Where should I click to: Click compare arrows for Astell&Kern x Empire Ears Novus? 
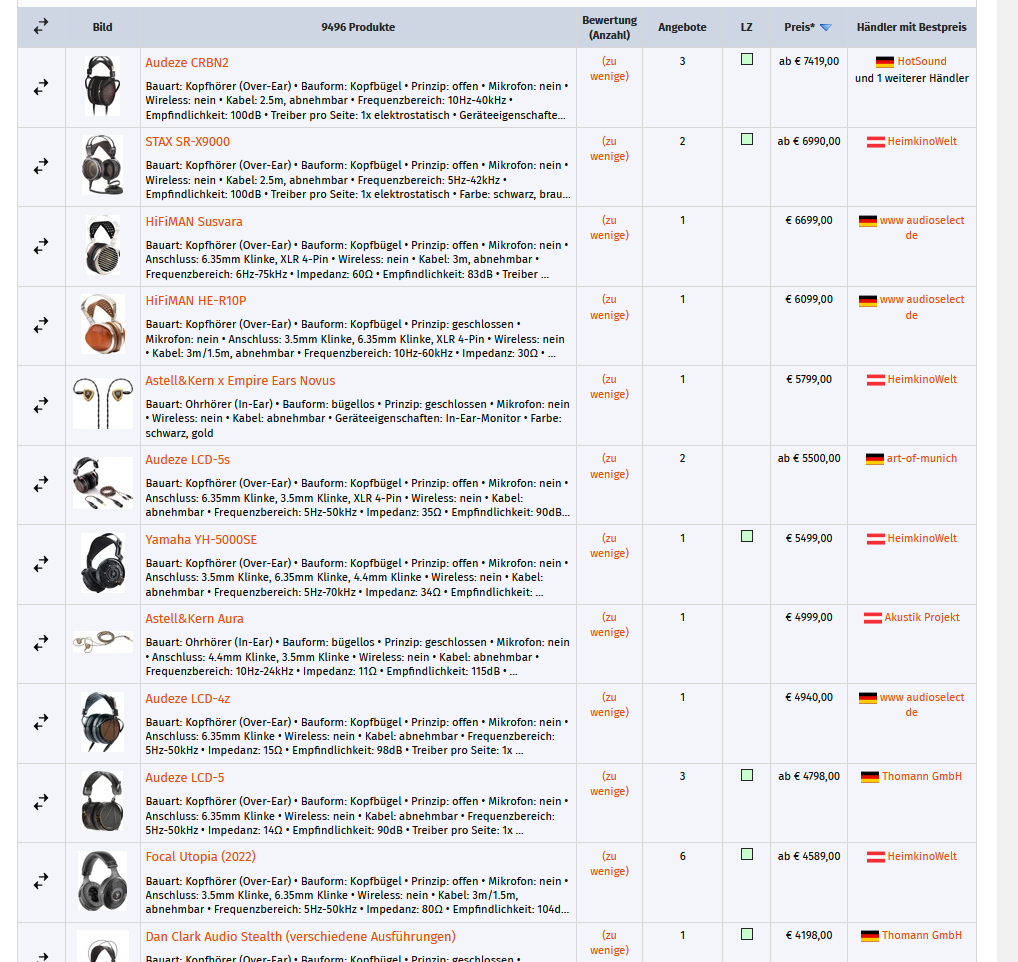click(41, 405)
